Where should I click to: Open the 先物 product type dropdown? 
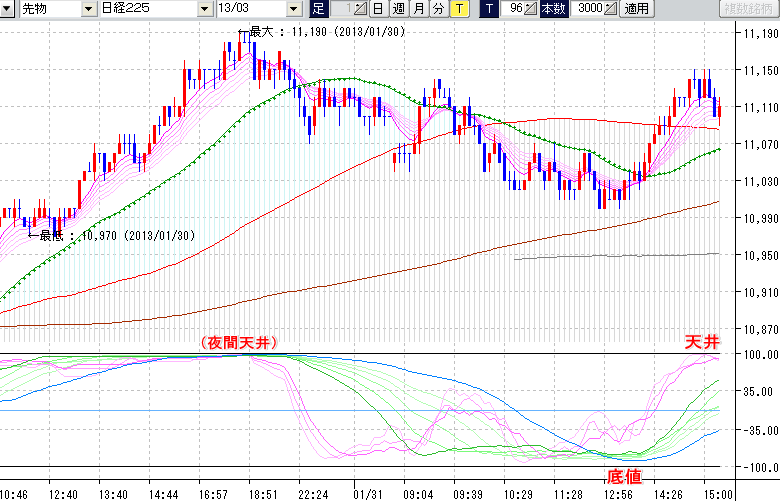pos(89,9)
